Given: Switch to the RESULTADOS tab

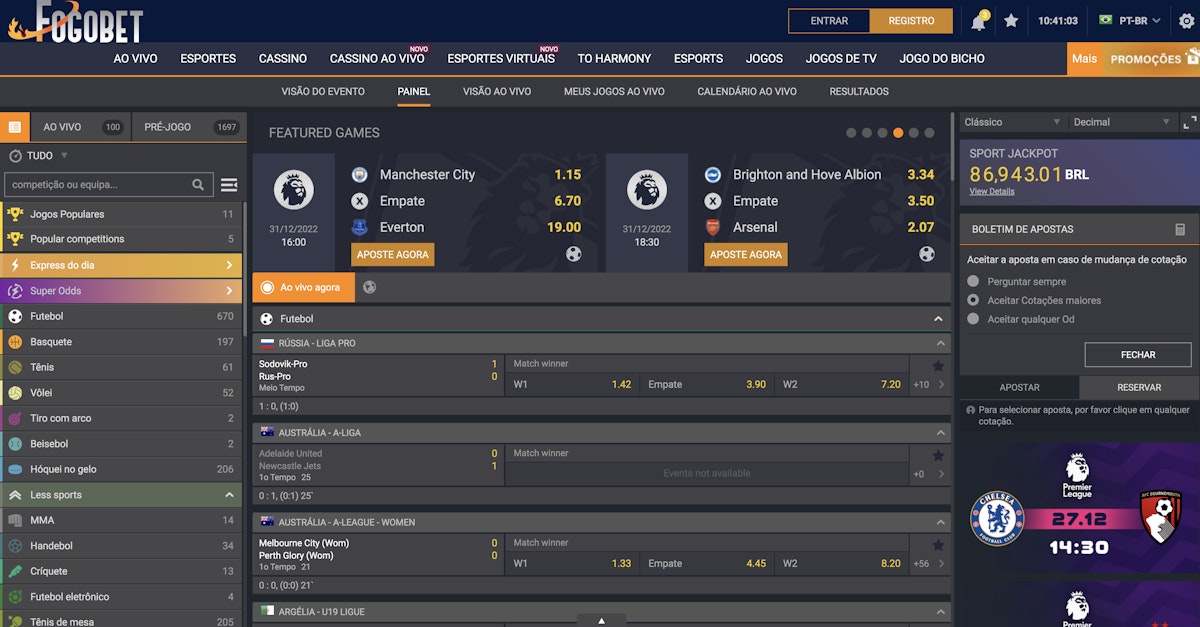Looking at the screenshot, I should point(859,91).
